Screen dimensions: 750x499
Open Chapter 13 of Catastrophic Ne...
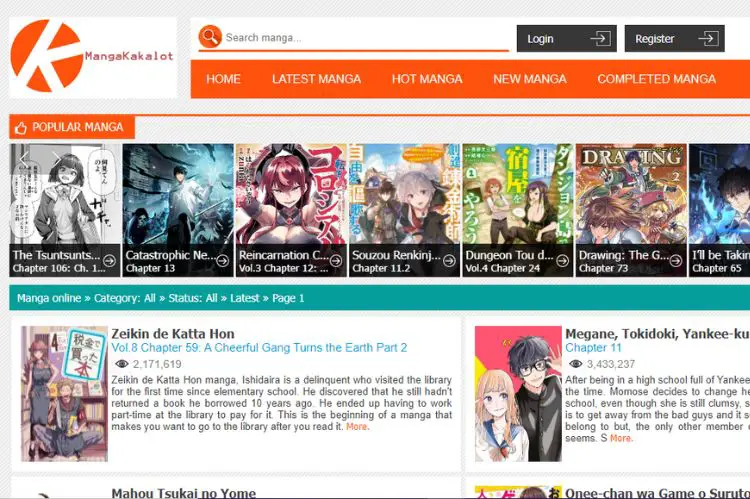pyautogui.click(x=150, y=269)
